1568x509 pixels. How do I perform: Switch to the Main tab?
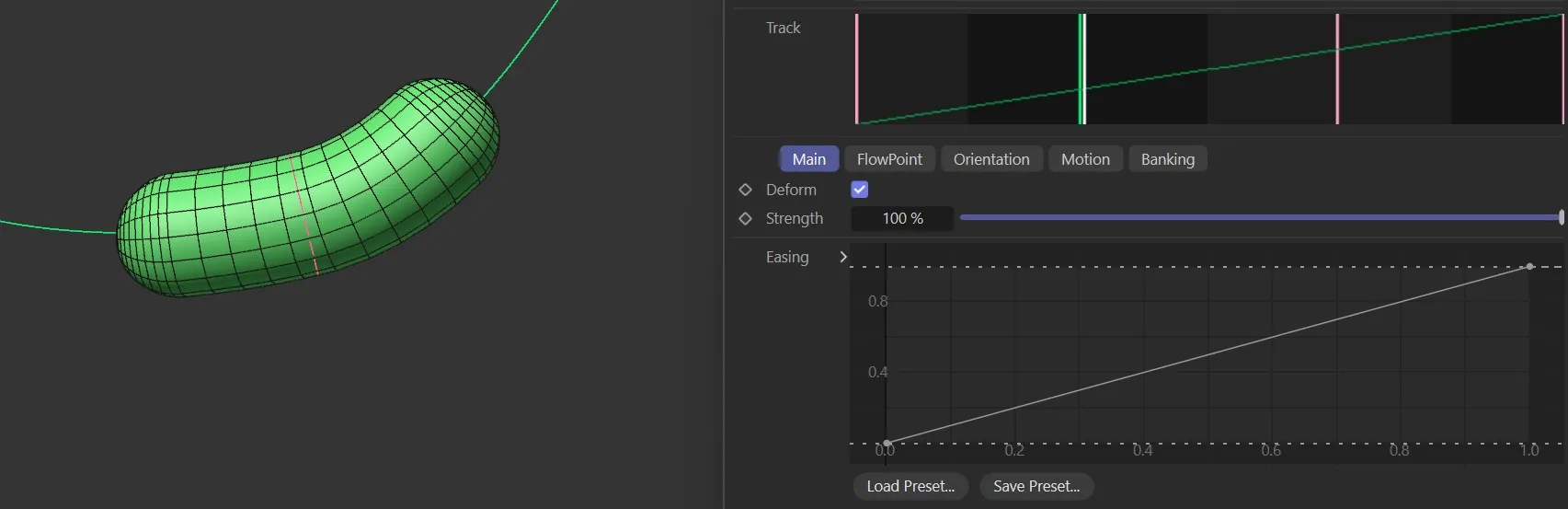(808, 159)
